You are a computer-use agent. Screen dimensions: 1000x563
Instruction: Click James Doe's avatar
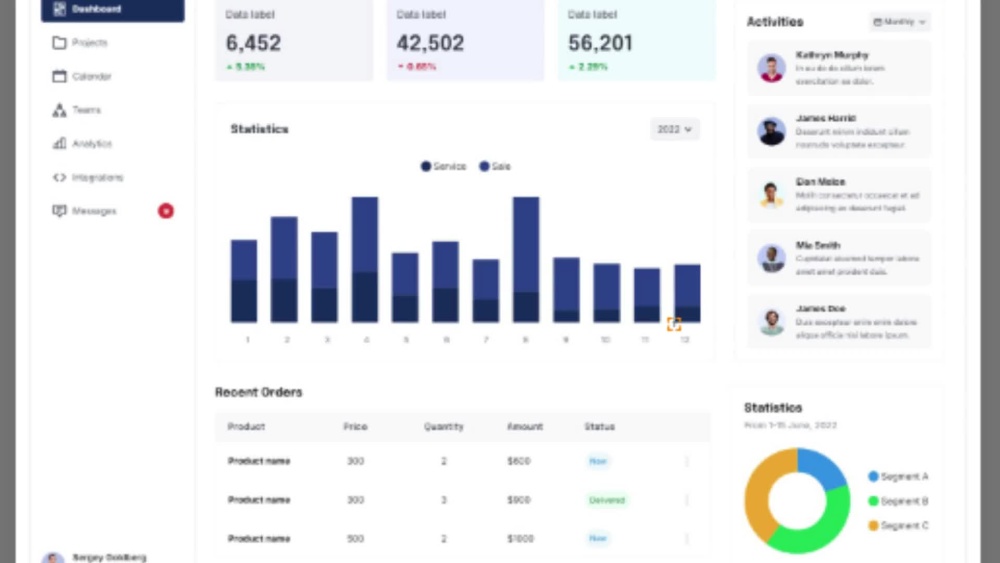point(771,321)
